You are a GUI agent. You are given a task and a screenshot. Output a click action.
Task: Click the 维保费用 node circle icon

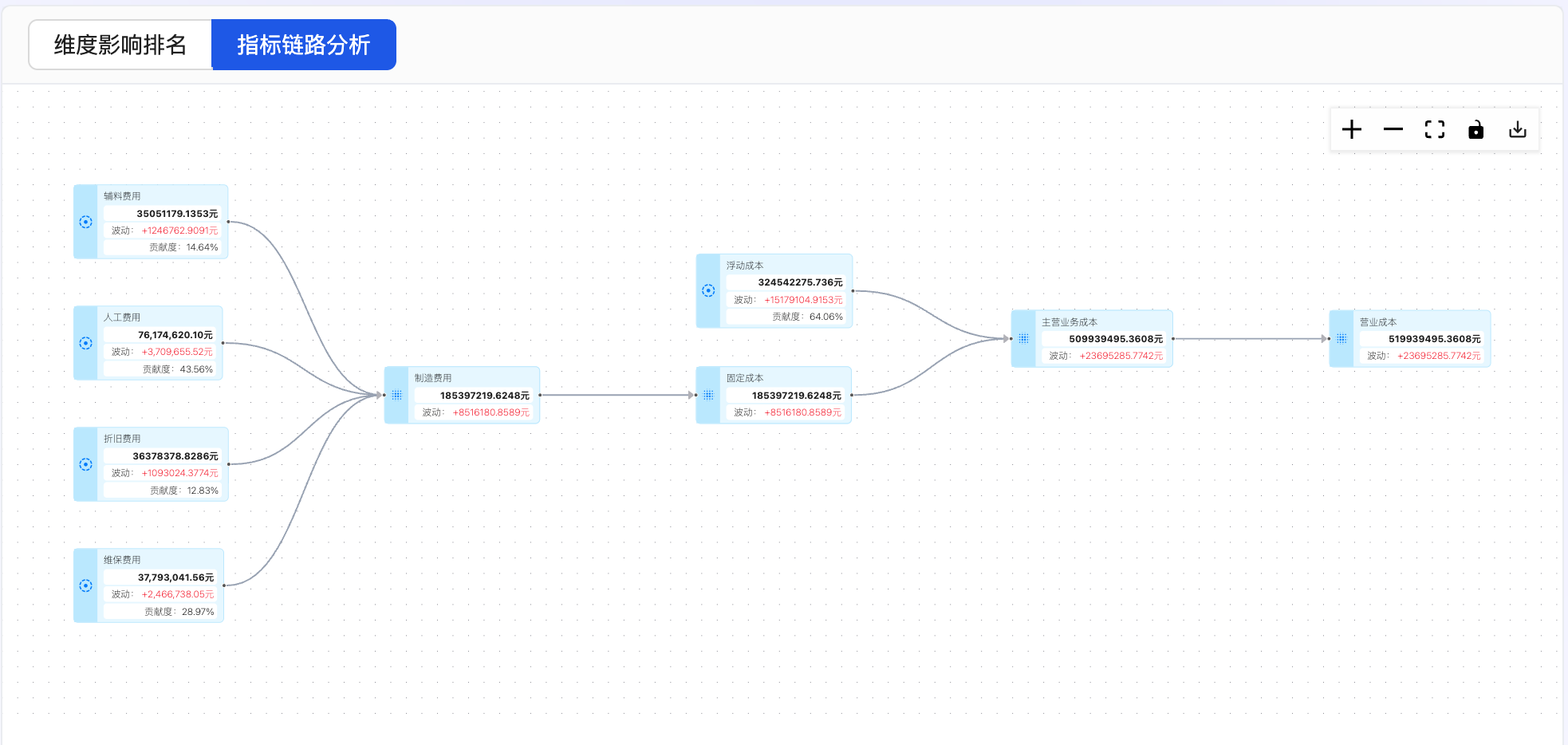coord(86,585)
